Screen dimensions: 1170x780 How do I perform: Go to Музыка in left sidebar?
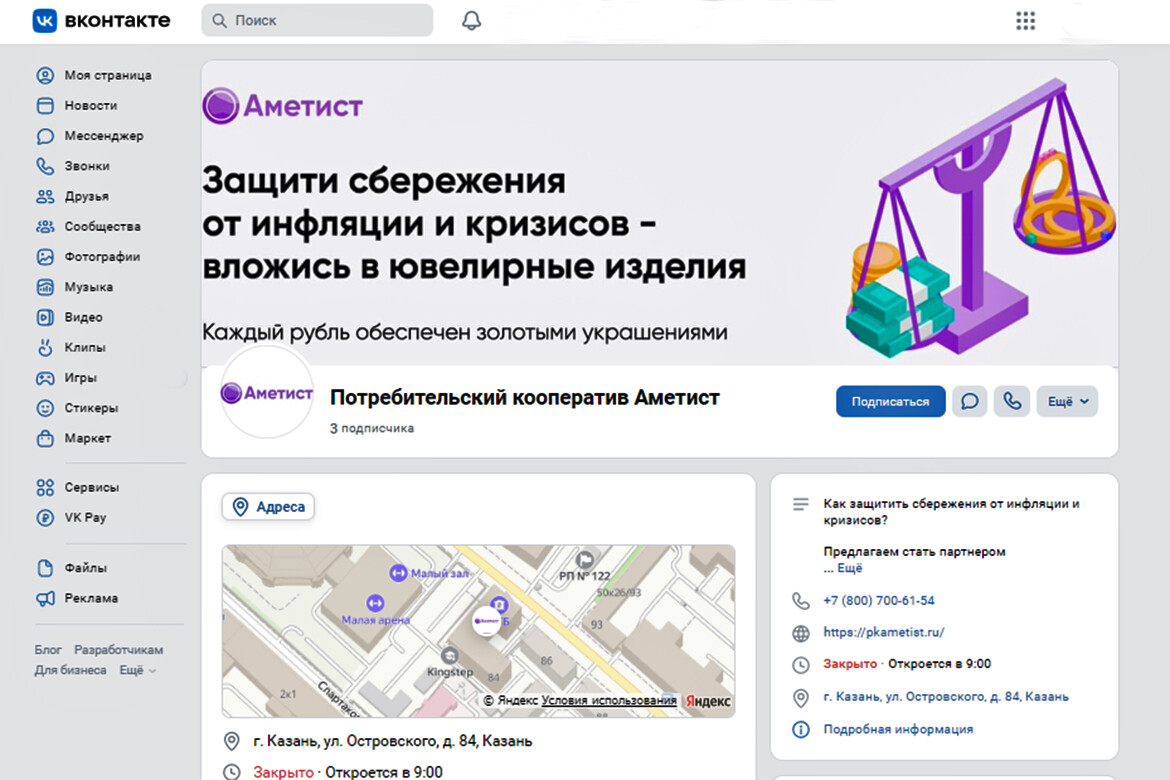[88, 287]
